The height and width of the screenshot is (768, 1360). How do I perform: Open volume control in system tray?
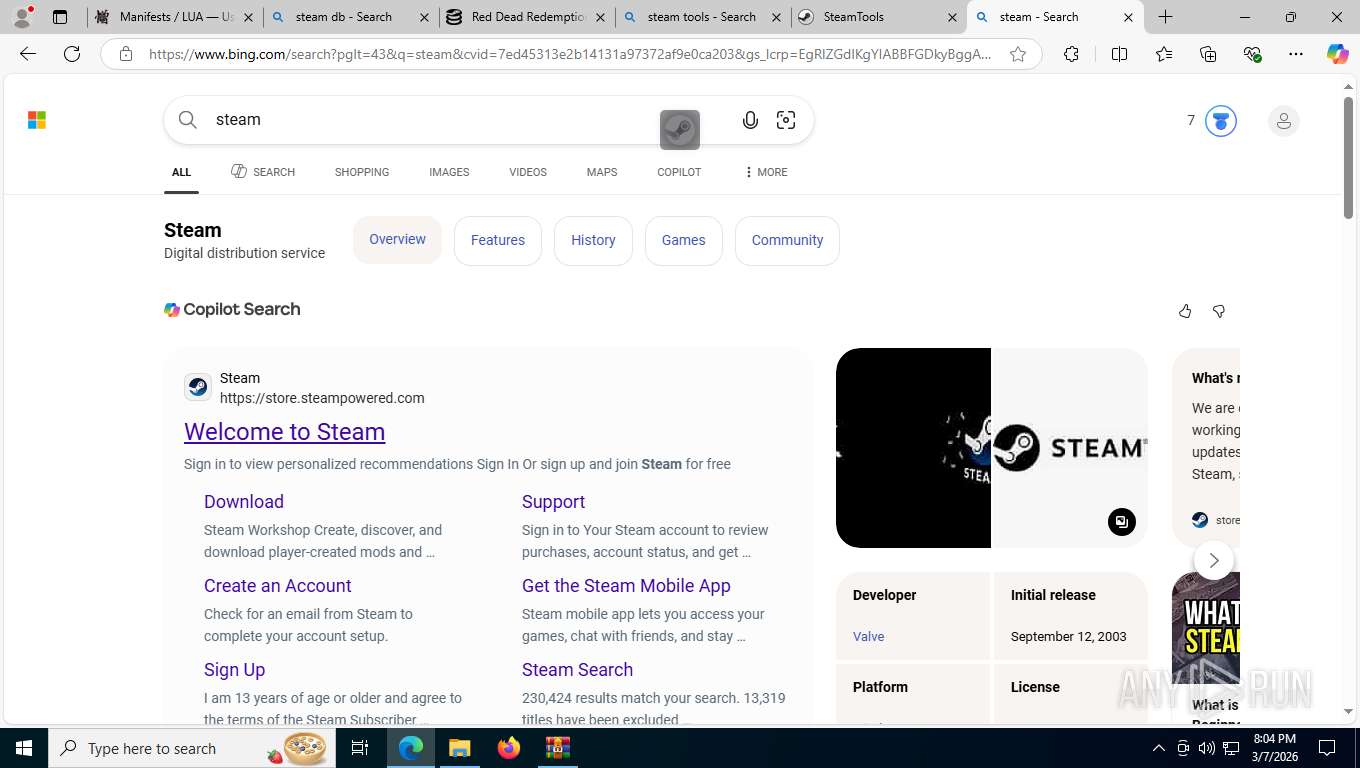1207,748
